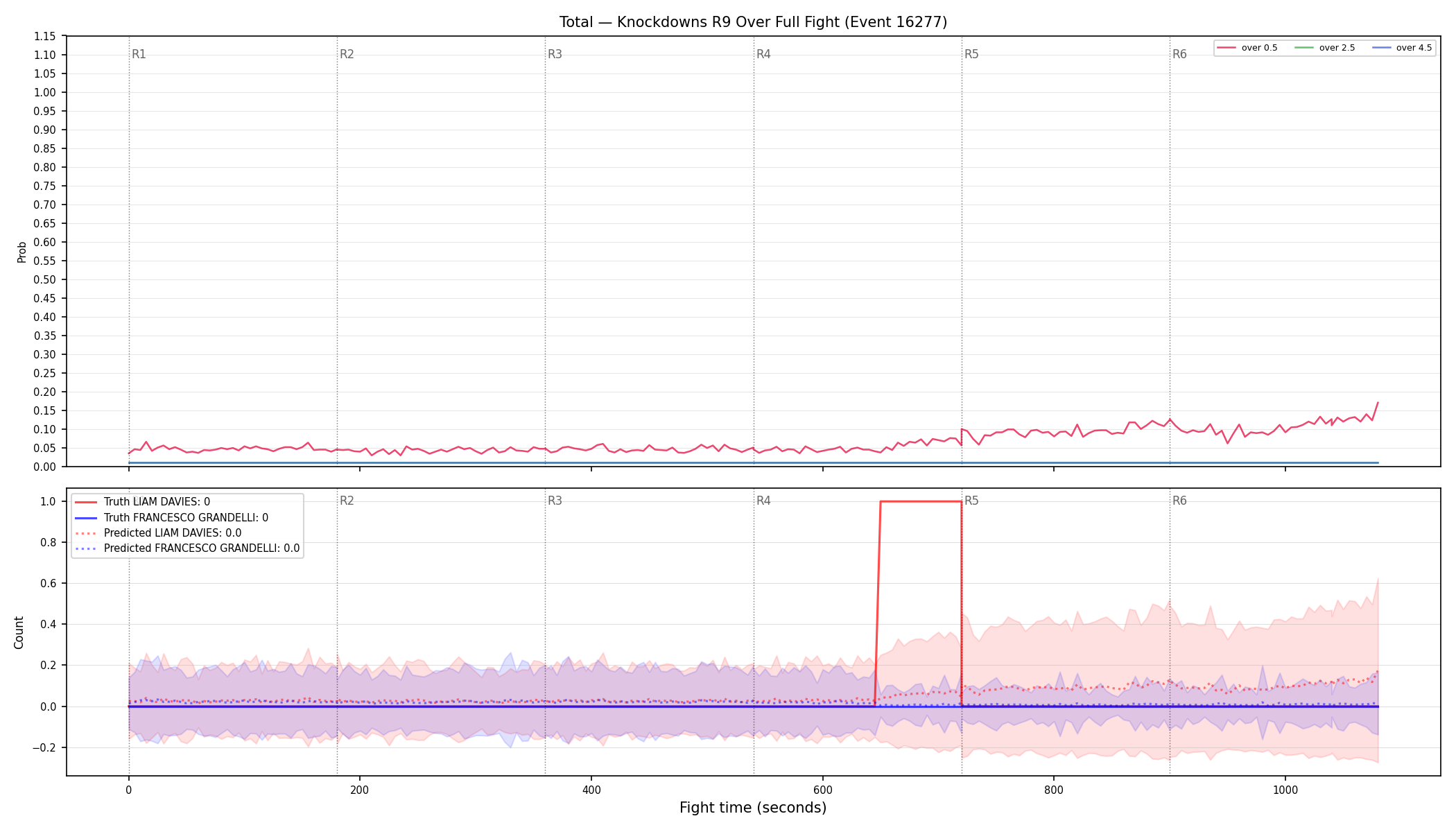Screen dimensions: 1456x832
Task: Click the −0.2 tick on the Count axis
Action: point(44,748)
